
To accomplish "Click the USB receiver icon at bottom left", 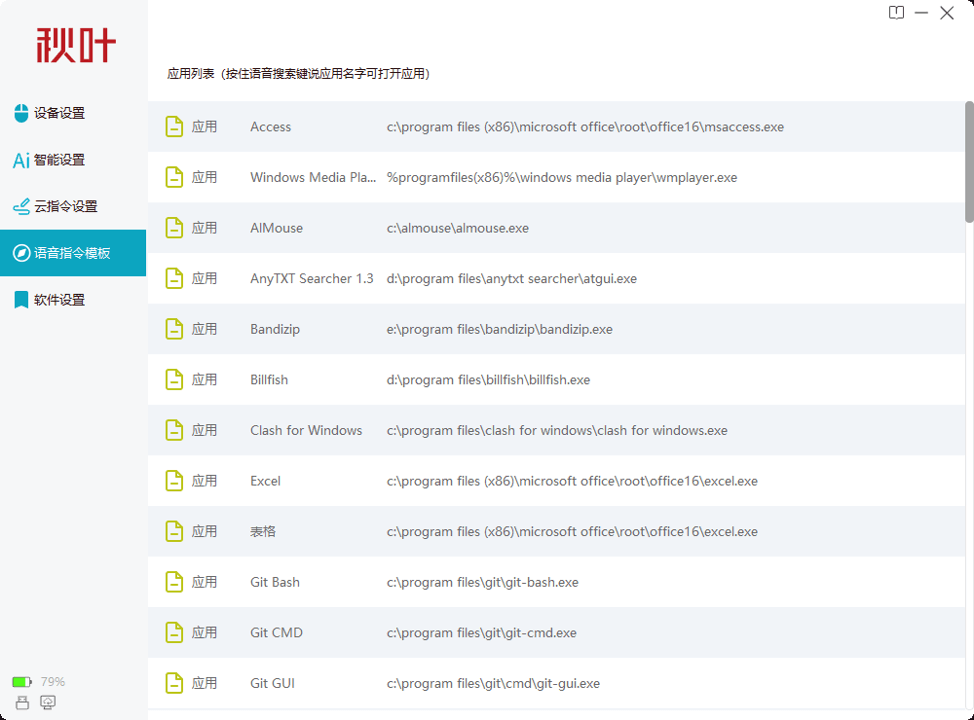I will coord(22,703).
